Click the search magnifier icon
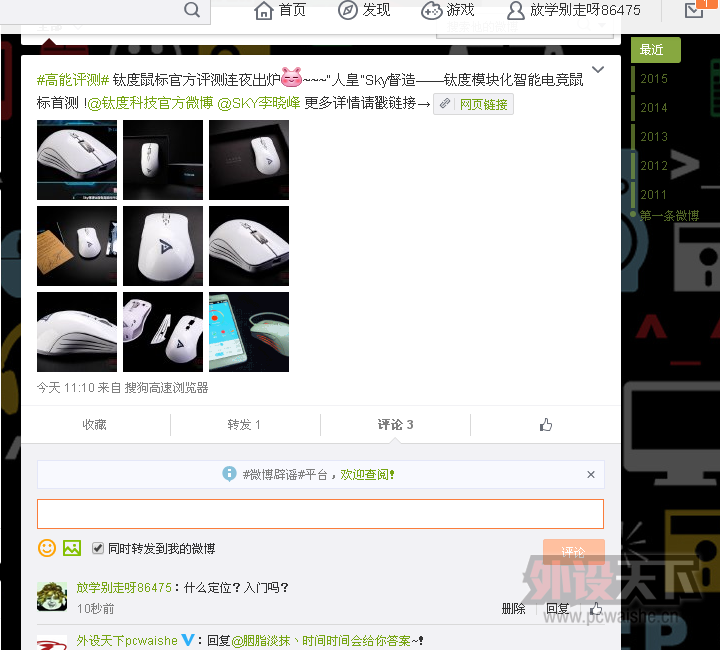 tap(192, 9)
